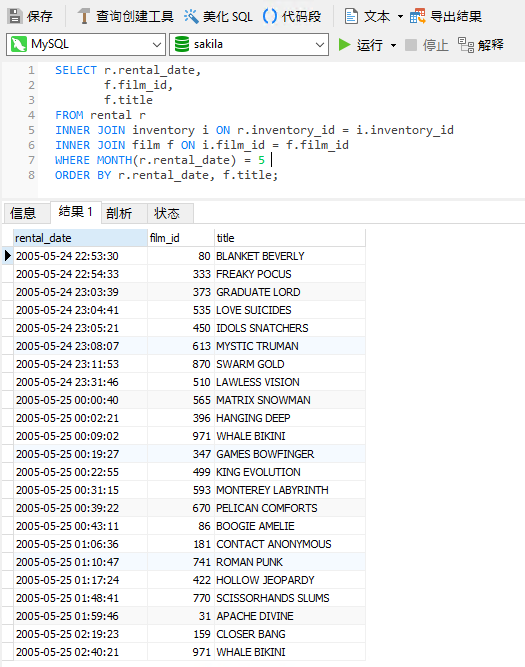Click the Stop (停止) button

[427, 45]
